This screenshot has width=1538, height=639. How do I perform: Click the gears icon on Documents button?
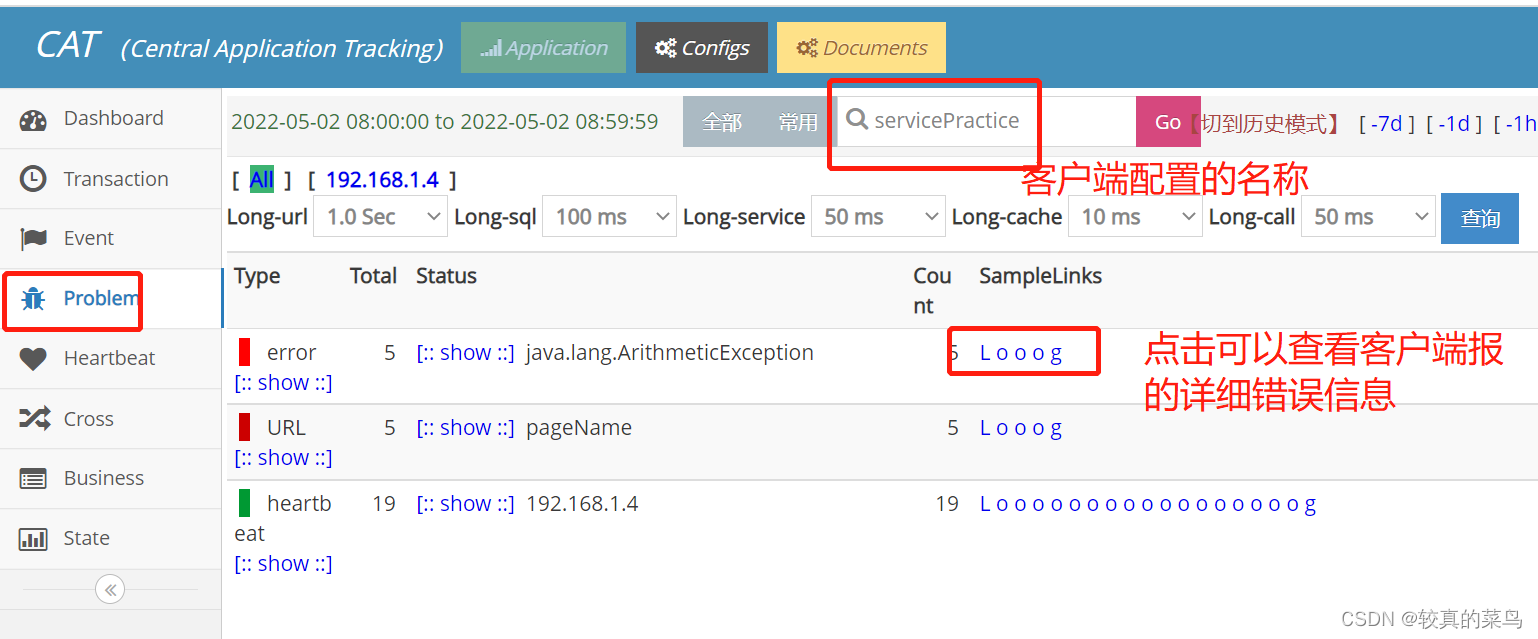tap(807, 48)
